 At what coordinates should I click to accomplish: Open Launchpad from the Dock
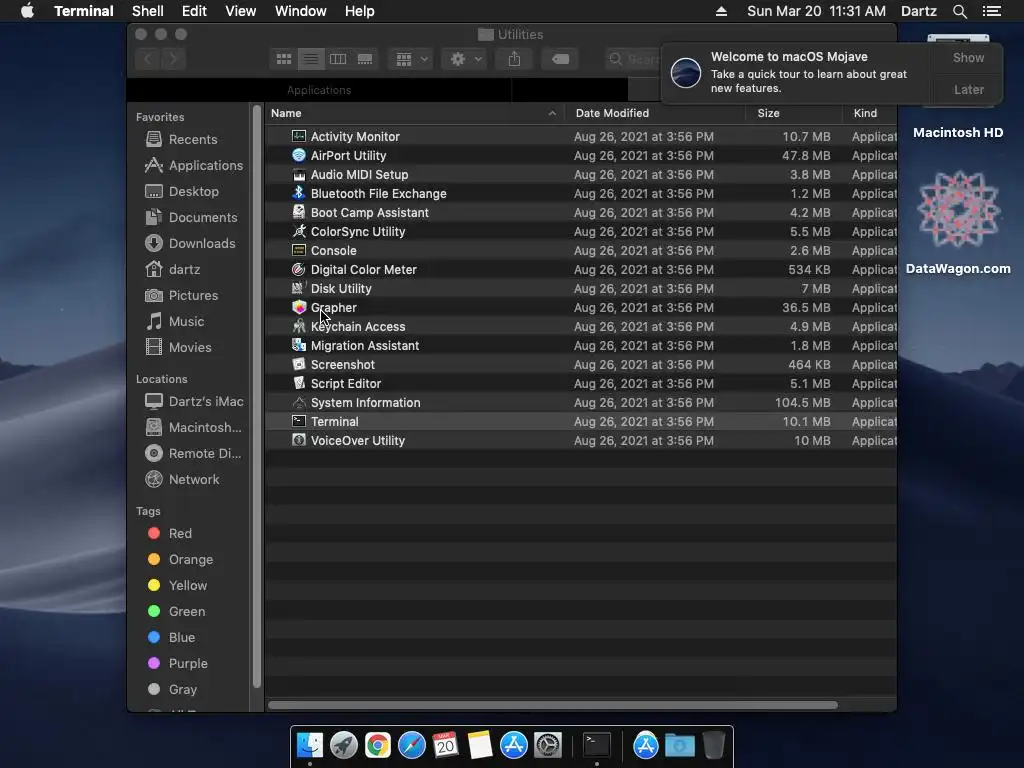344,745
